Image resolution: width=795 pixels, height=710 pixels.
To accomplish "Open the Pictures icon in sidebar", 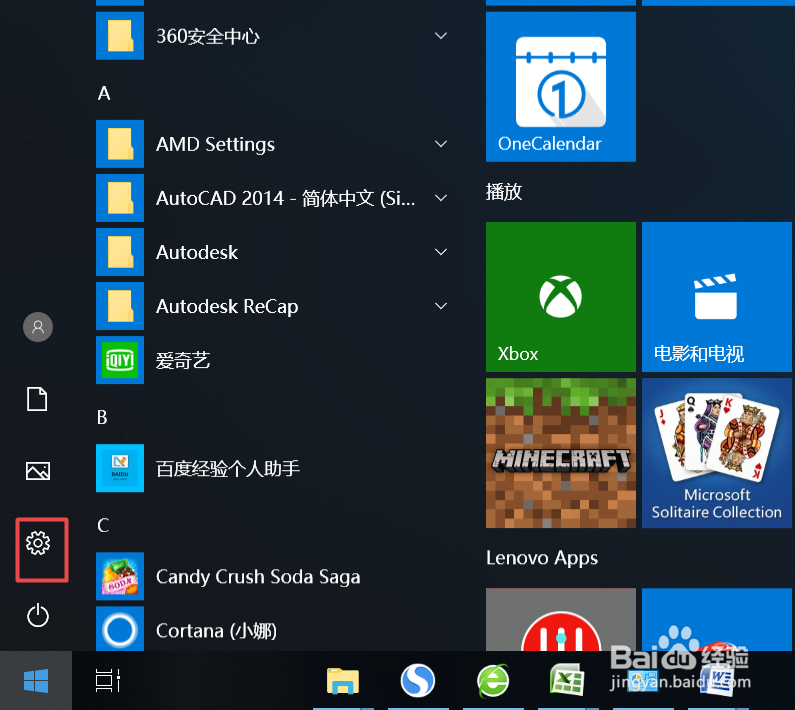I will [38, 471].
